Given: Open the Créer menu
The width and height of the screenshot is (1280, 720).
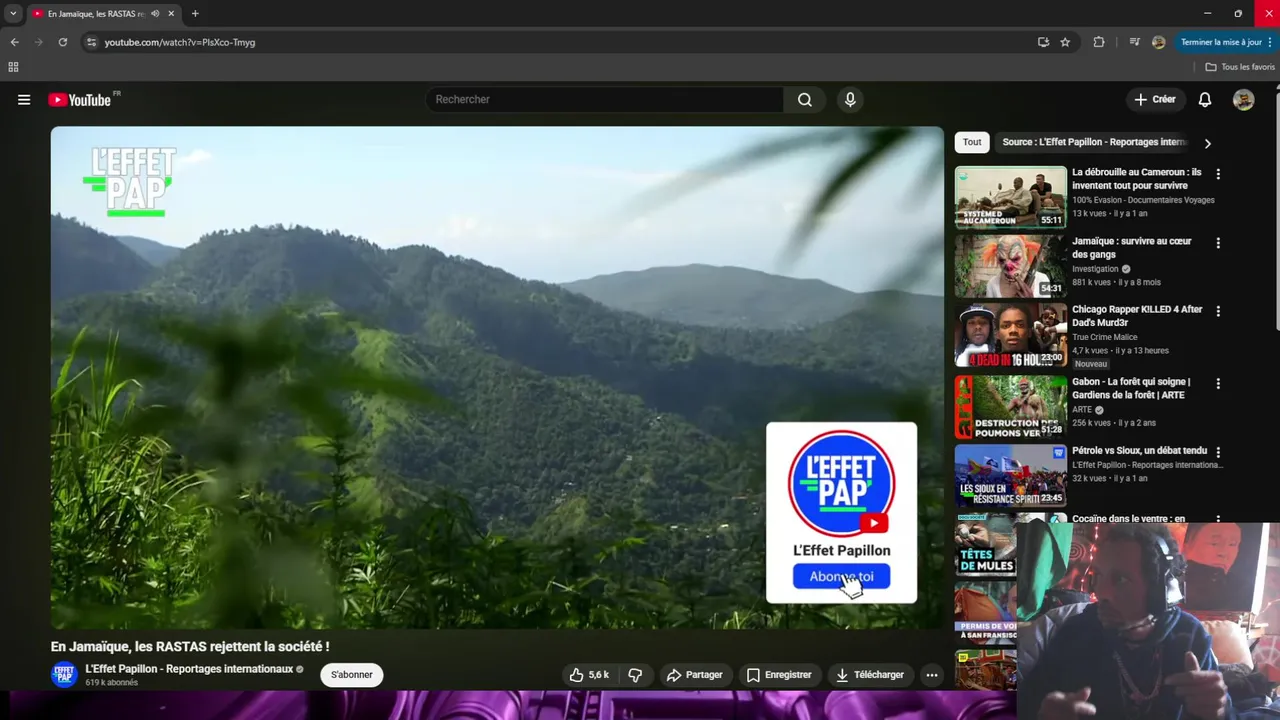Looking at the screenshot, I should point(1155,100).
